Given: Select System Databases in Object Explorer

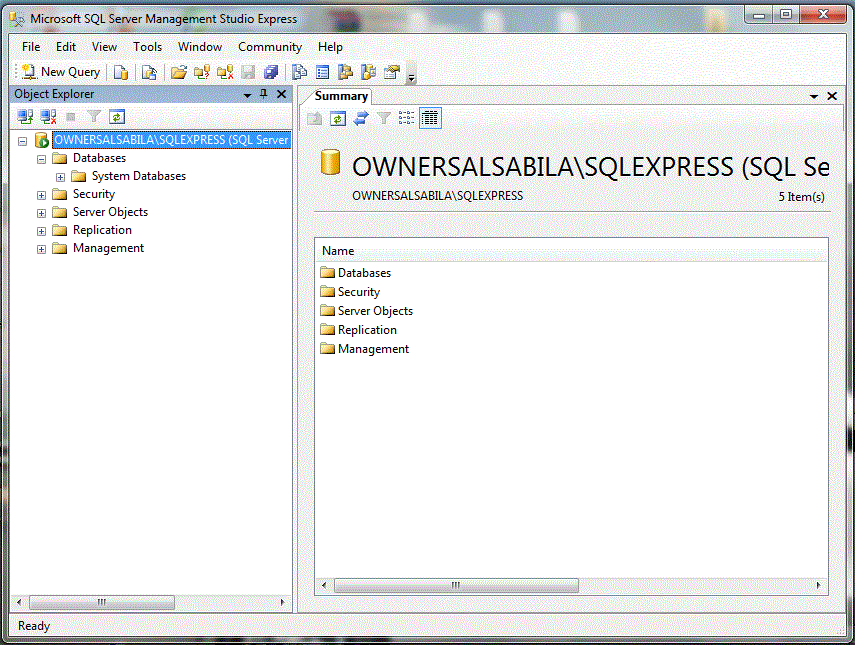Looking at the screenshot, I should [x=139, y=176].
